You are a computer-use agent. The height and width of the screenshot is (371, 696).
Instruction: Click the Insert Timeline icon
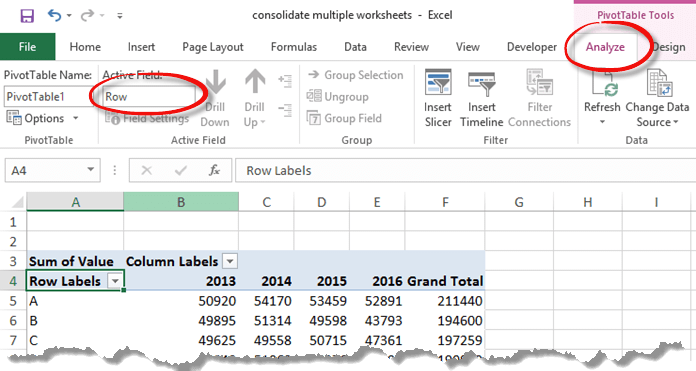coord(482,83)
